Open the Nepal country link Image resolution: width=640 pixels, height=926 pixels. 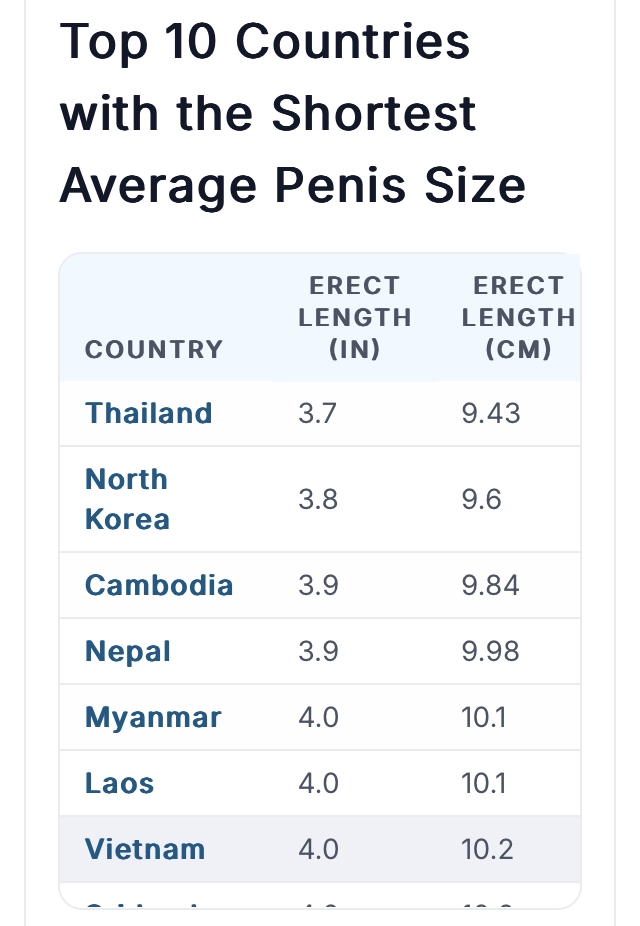click(x=128, y=651)
